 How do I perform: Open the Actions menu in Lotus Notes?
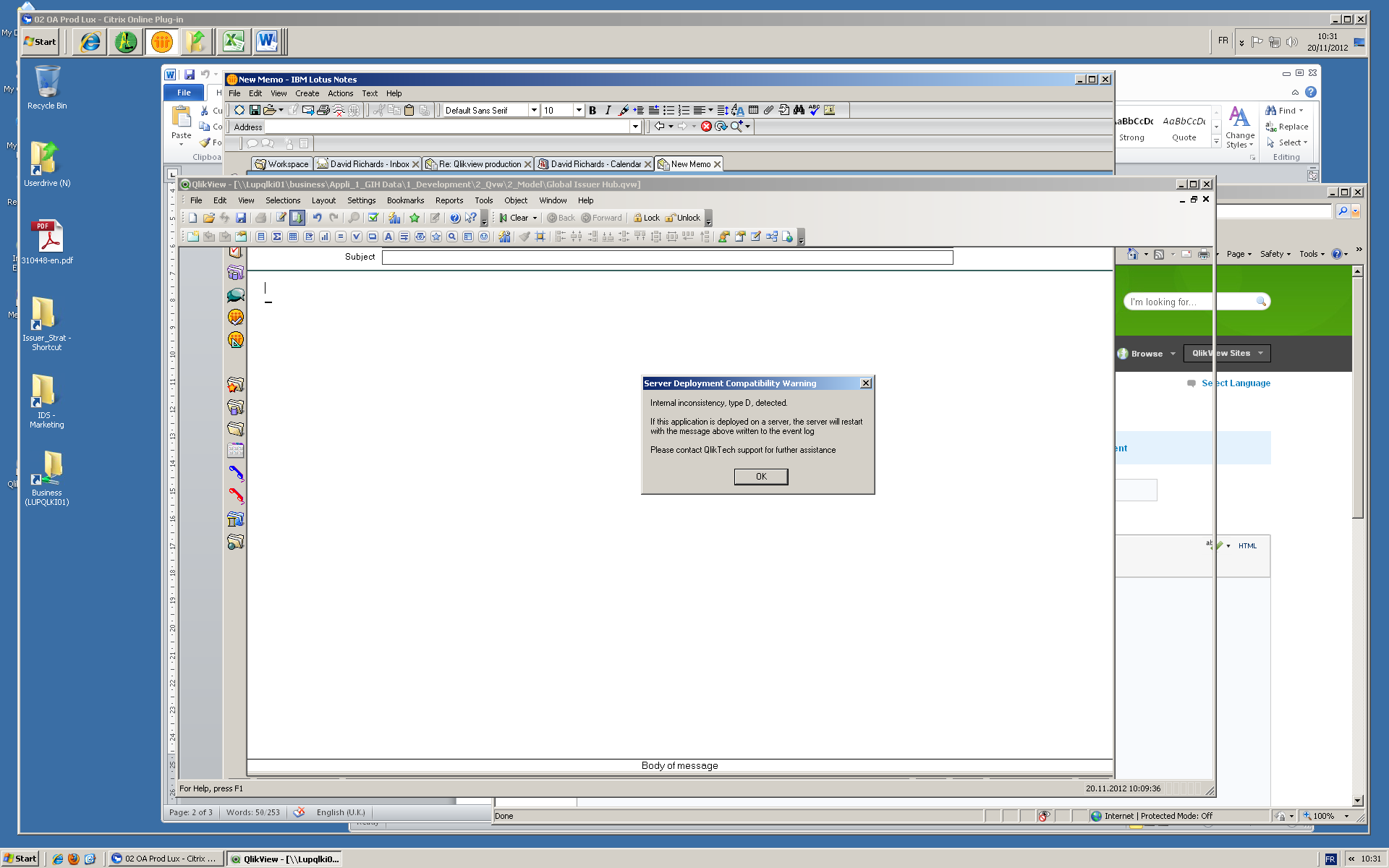(340, 93)
